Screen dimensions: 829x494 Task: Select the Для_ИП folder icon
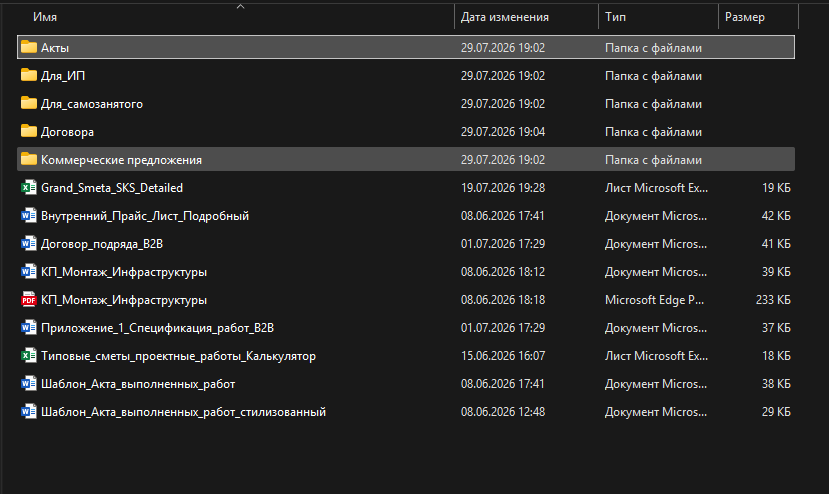[x=29, y=75]
